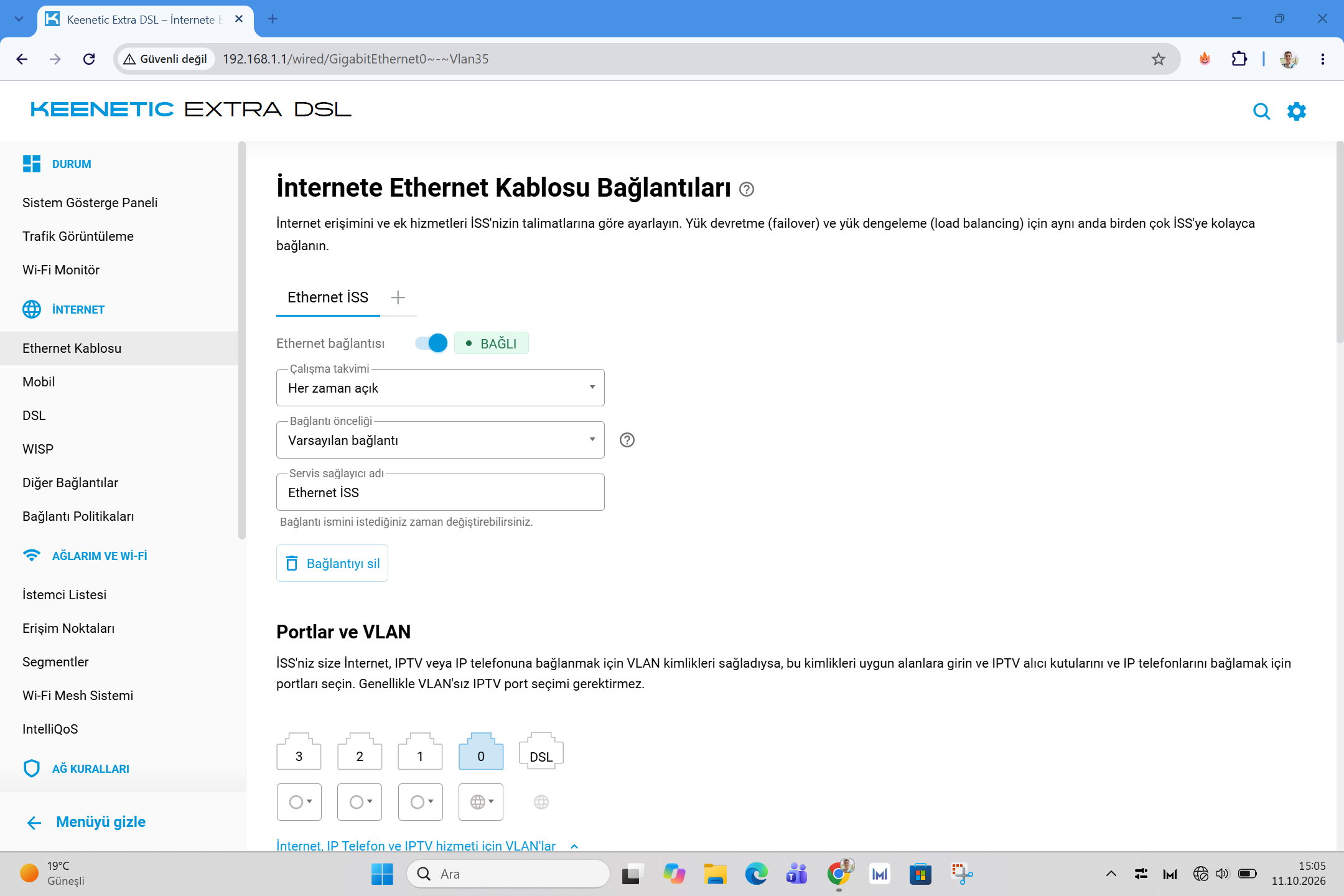This screenshot has height=896, width=1344.
Task: Click the browser address bar URL
Action: [355, 59]
